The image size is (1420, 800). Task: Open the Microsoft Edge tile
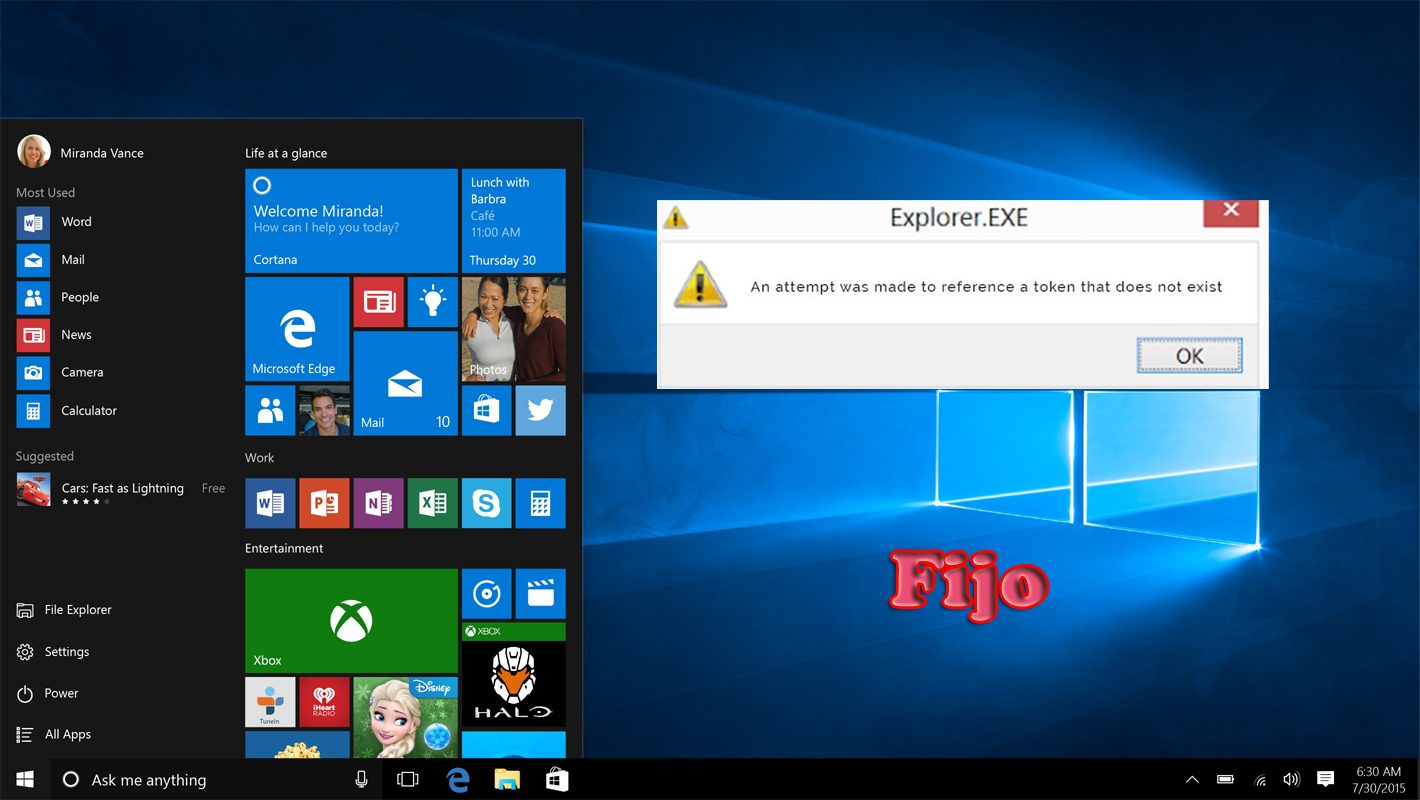297,329
